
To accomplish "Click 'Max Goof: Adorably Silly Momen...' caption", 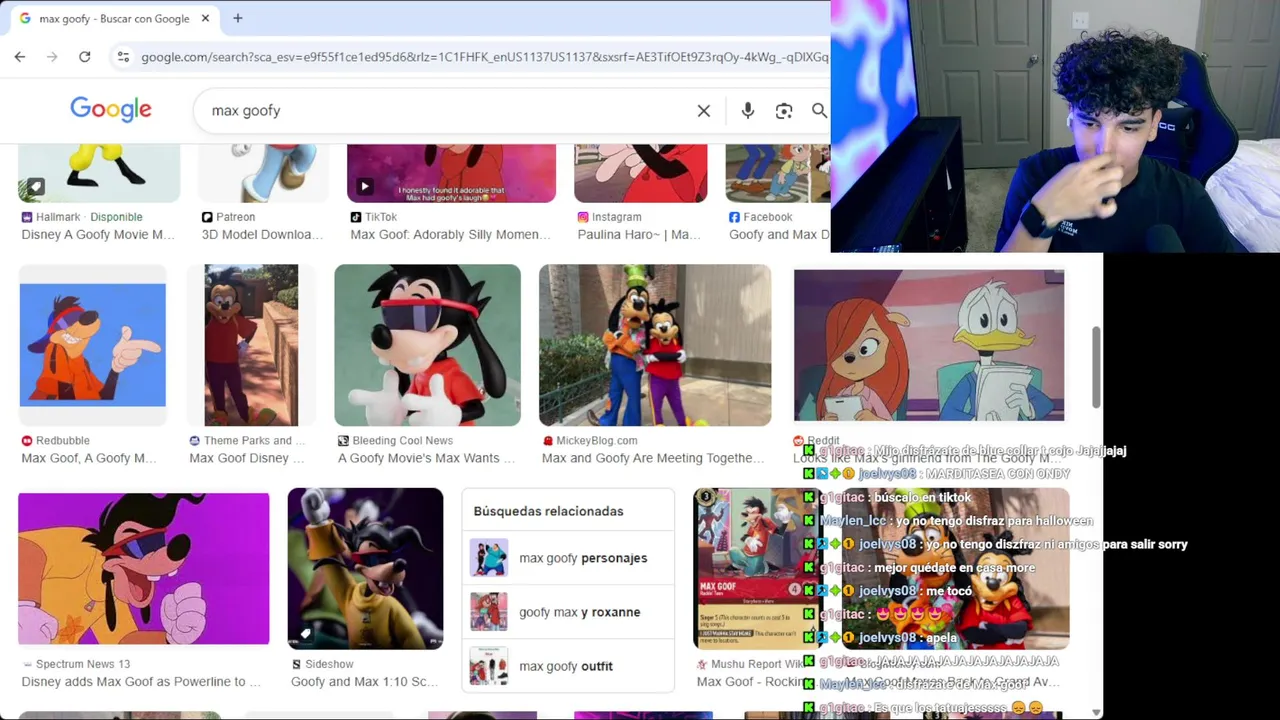I will click(x=451, y=235).
